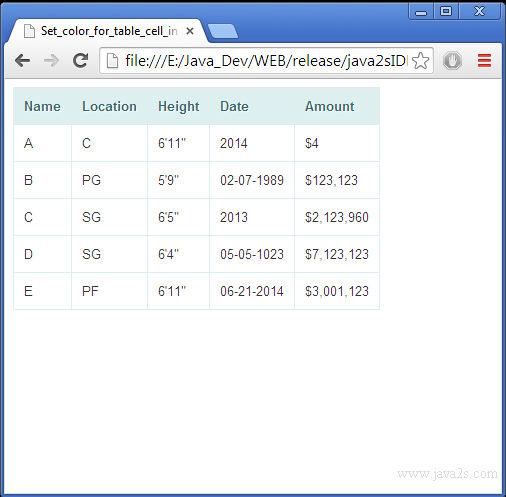Click the Date column header
The height and width of the screenshot is (497, 506).
[252, 106]
